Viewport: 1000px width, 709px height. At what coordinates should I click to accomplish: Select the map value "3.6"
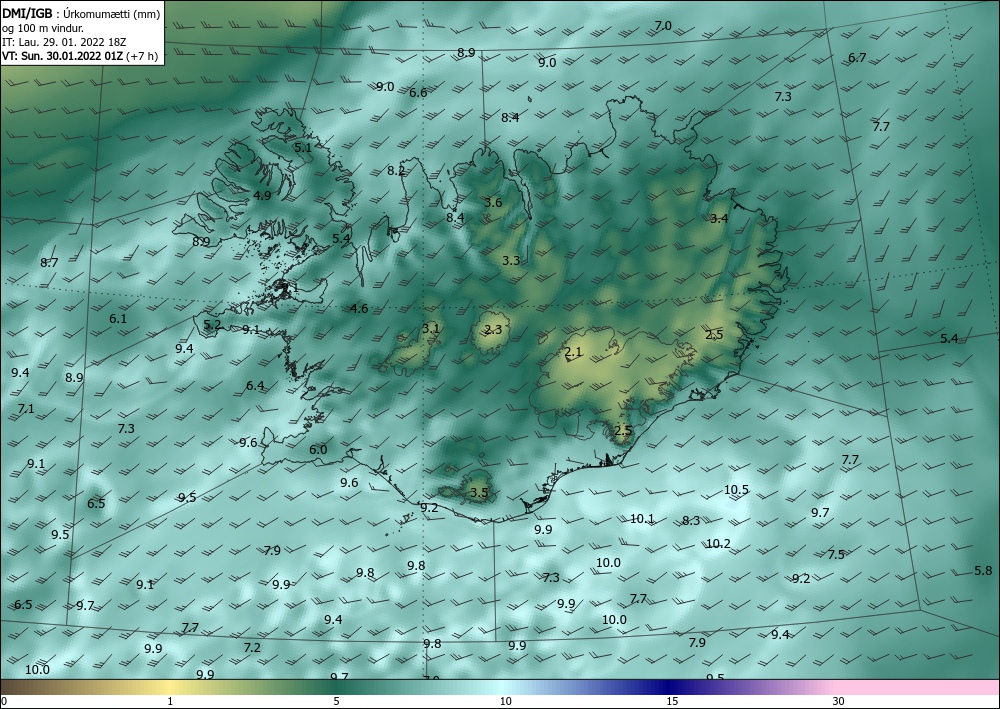(x=493, y=203)
